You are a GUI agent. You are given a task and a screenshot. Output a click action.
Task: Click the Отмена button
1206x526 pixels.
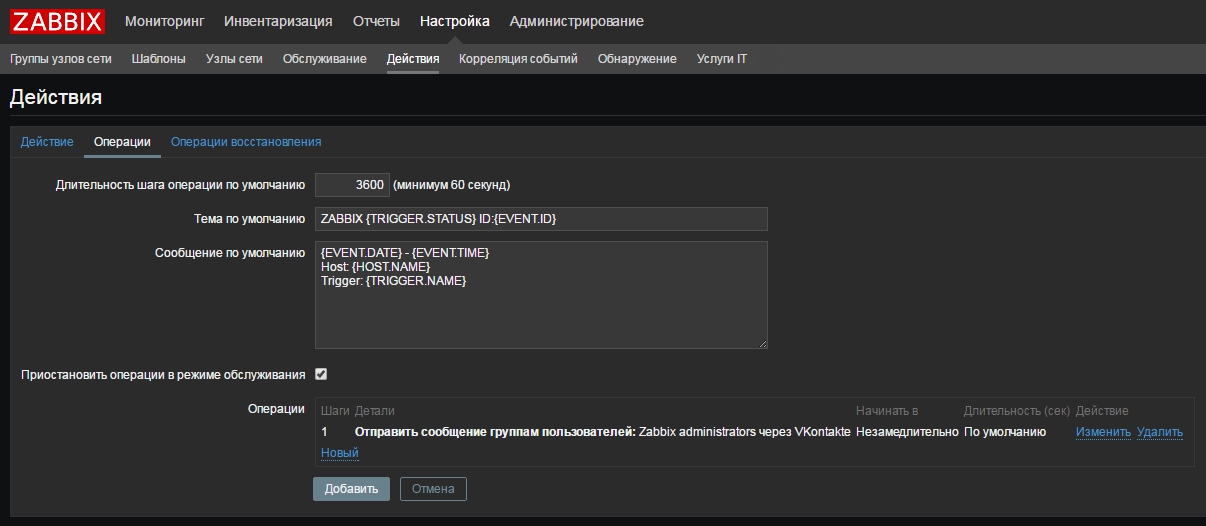click(x=433, y=489)
